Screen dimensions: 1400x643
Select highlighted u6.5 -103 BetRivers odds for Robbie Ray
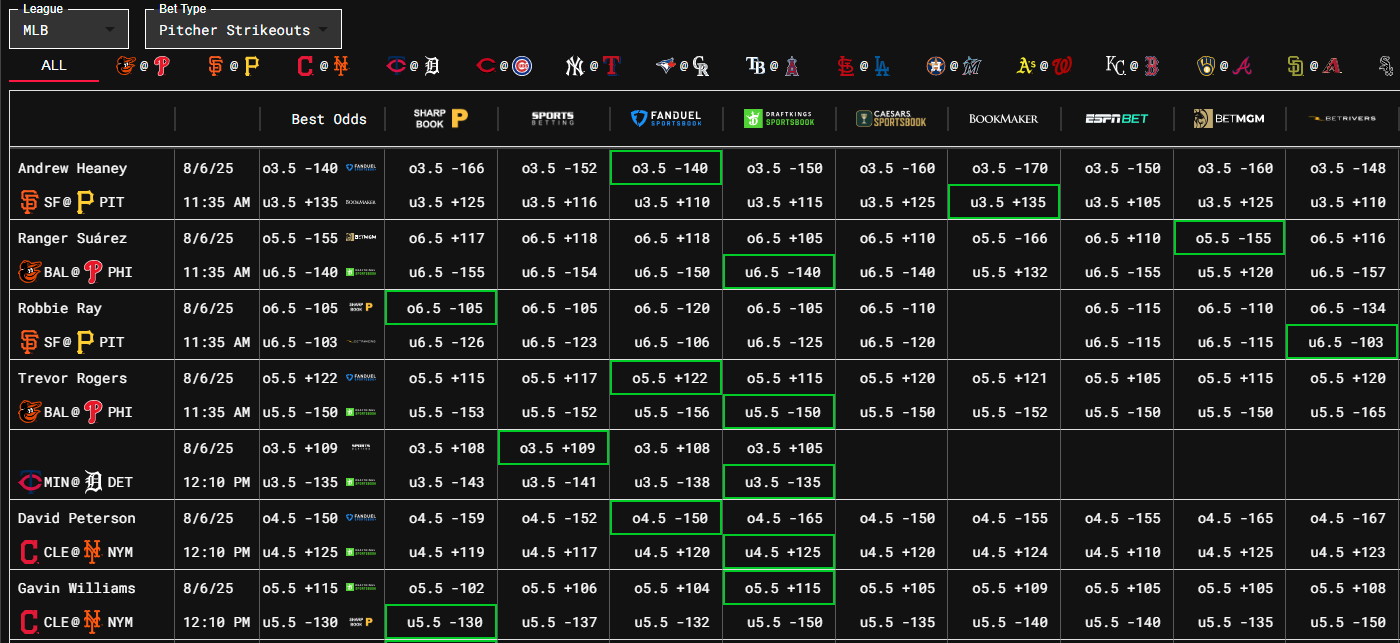(1341, 342)
